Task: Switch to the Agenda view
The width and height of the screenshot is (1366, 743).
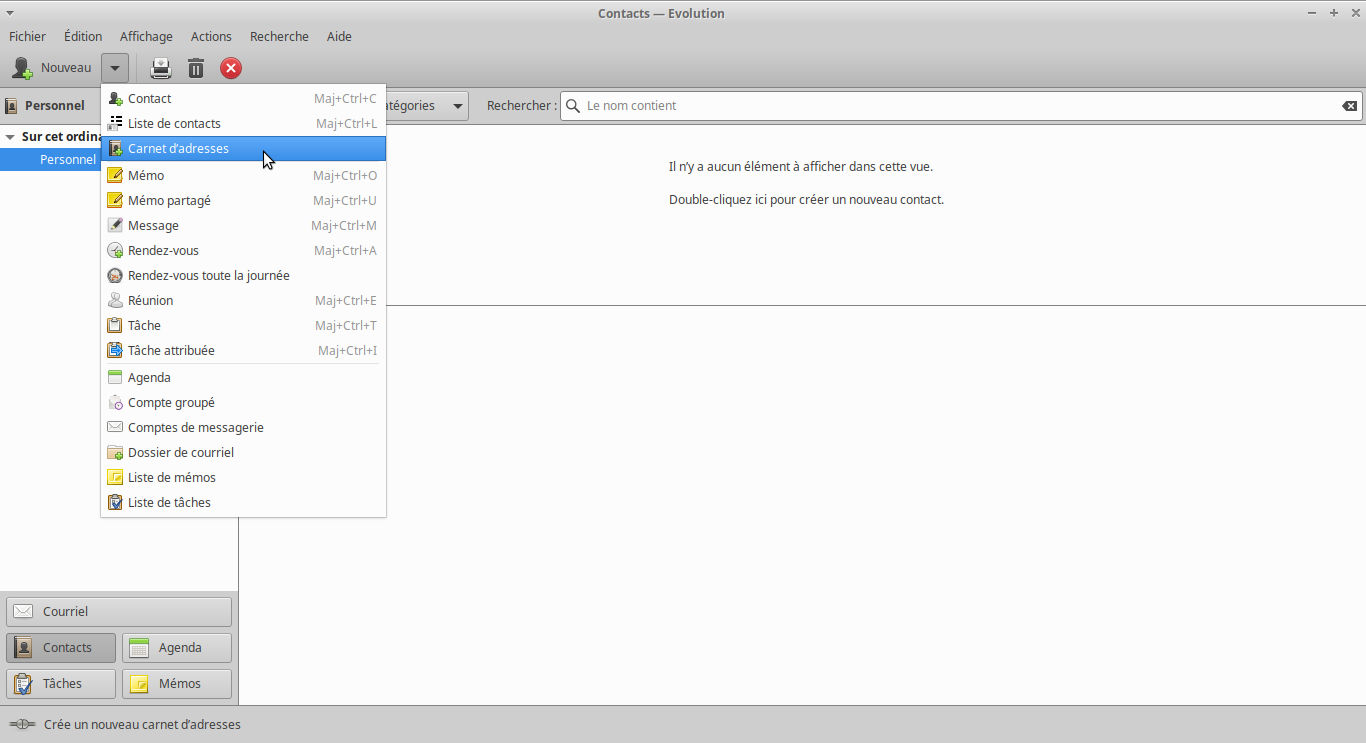Action: coord(177,648)
